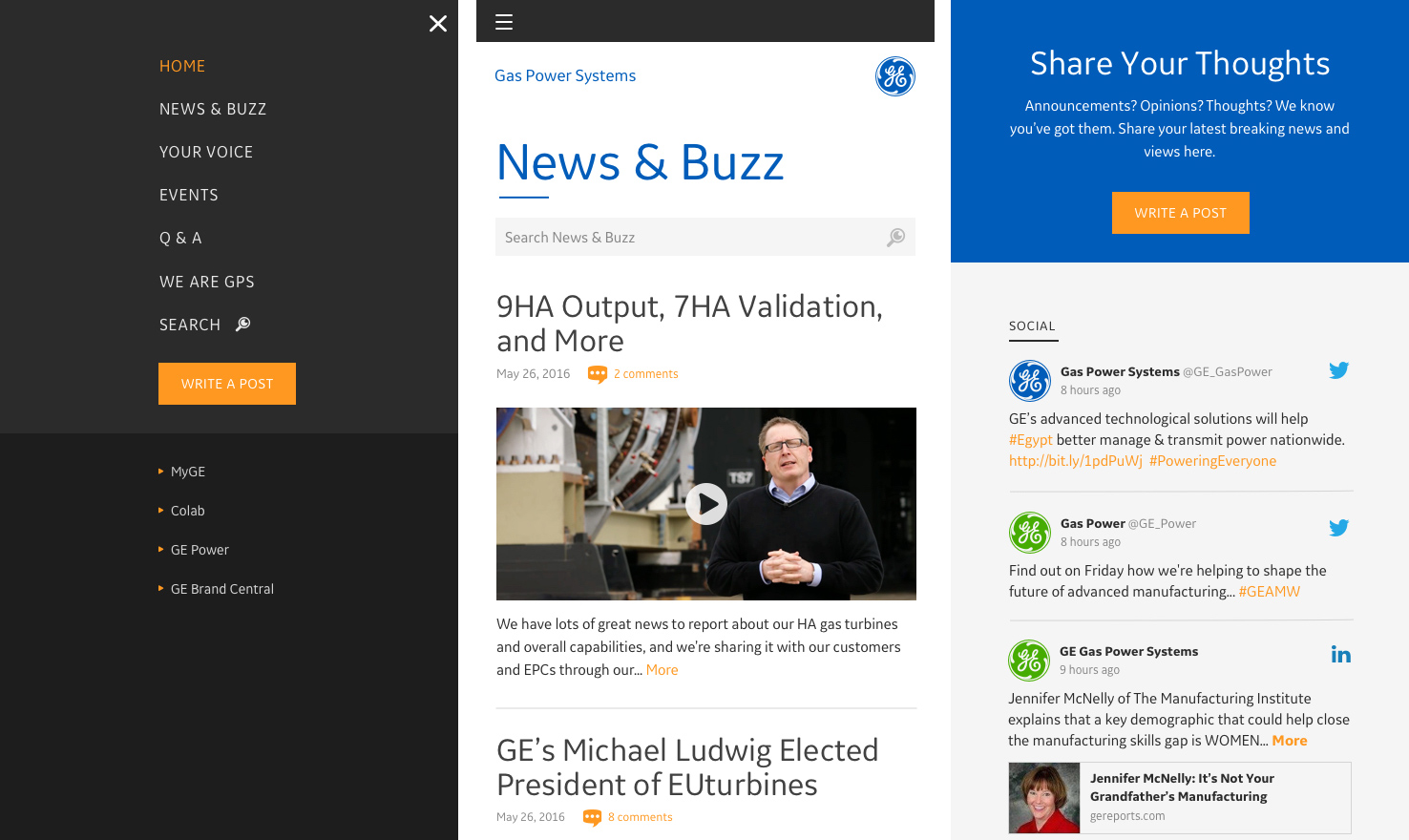1409x840 pixels.
Task: Close the side navigation menu
Action: [438, 23]
